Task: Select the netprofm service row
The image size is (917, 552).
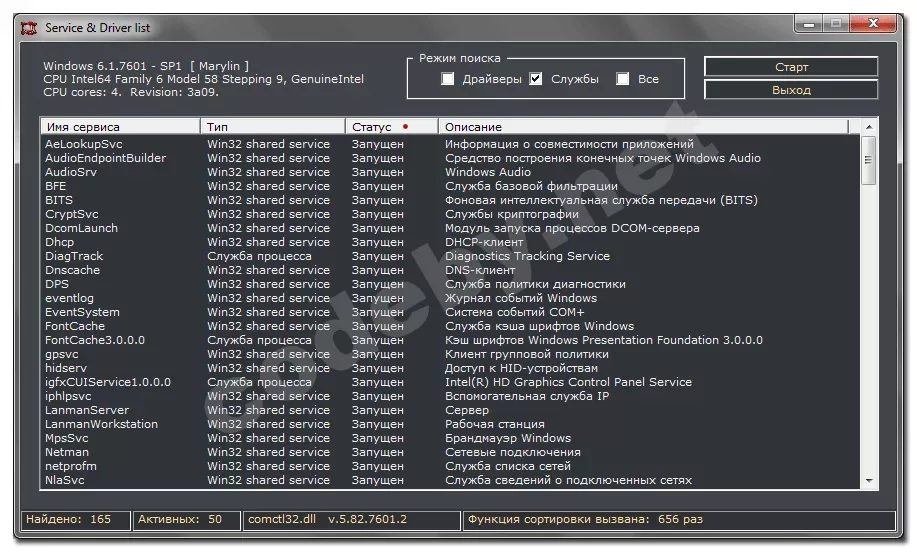Action: pos(450,467)
